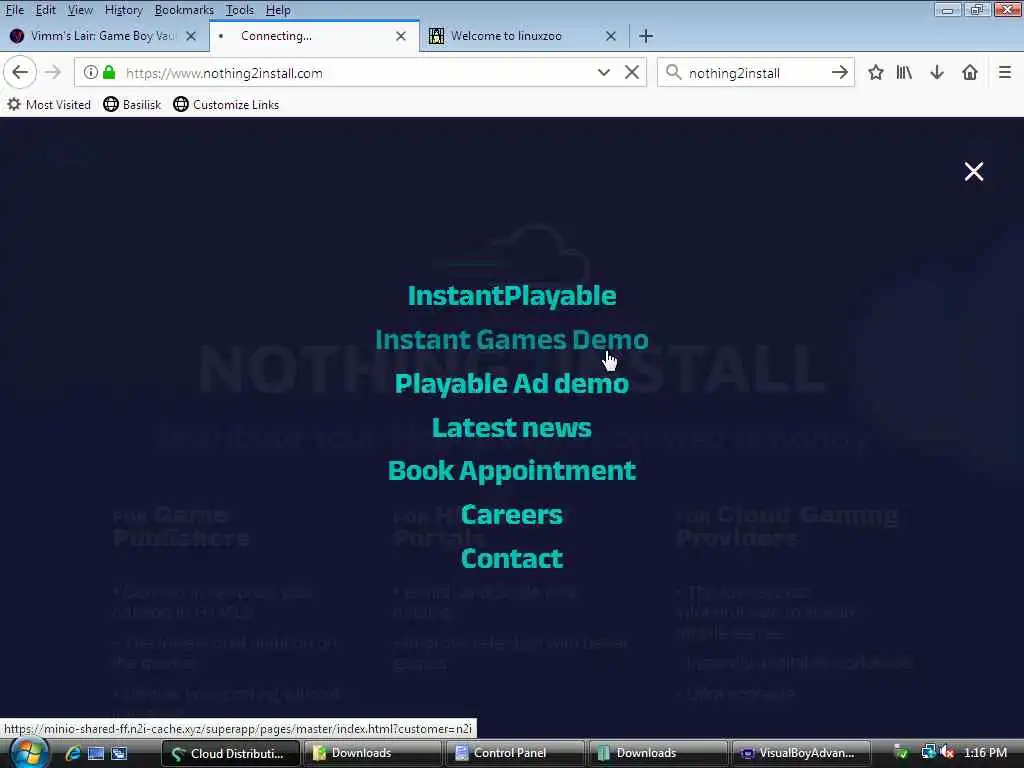Image resolution: width=1024 pixels, height=768 pixels.
Task: Open the Library icon in toolbar
Action: (904, 72)
